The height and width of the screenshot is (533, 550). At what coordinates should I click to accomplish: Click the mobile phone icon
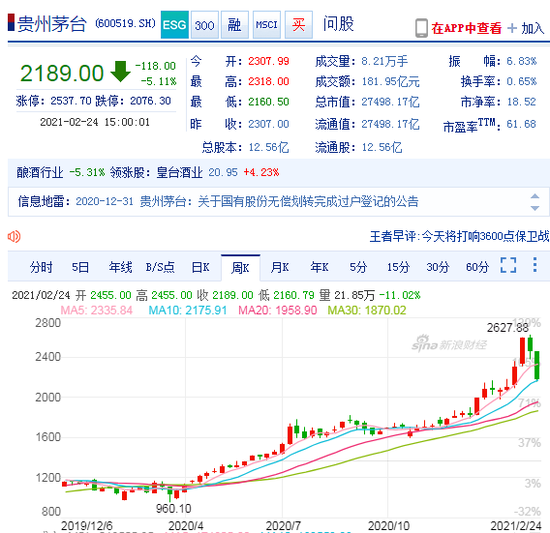pyautogui.click(x=421, y=28)
